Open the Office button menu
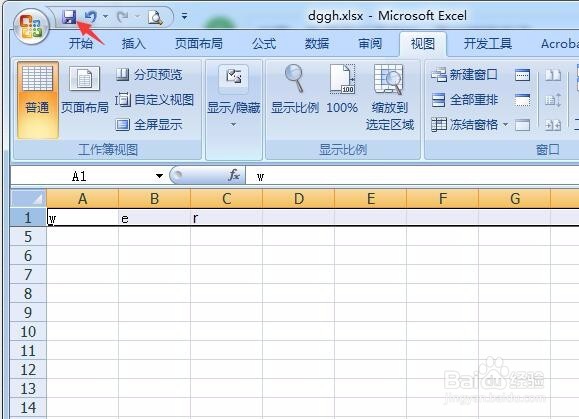This screenshot has width=579, height=419. [x=31, y=26]
